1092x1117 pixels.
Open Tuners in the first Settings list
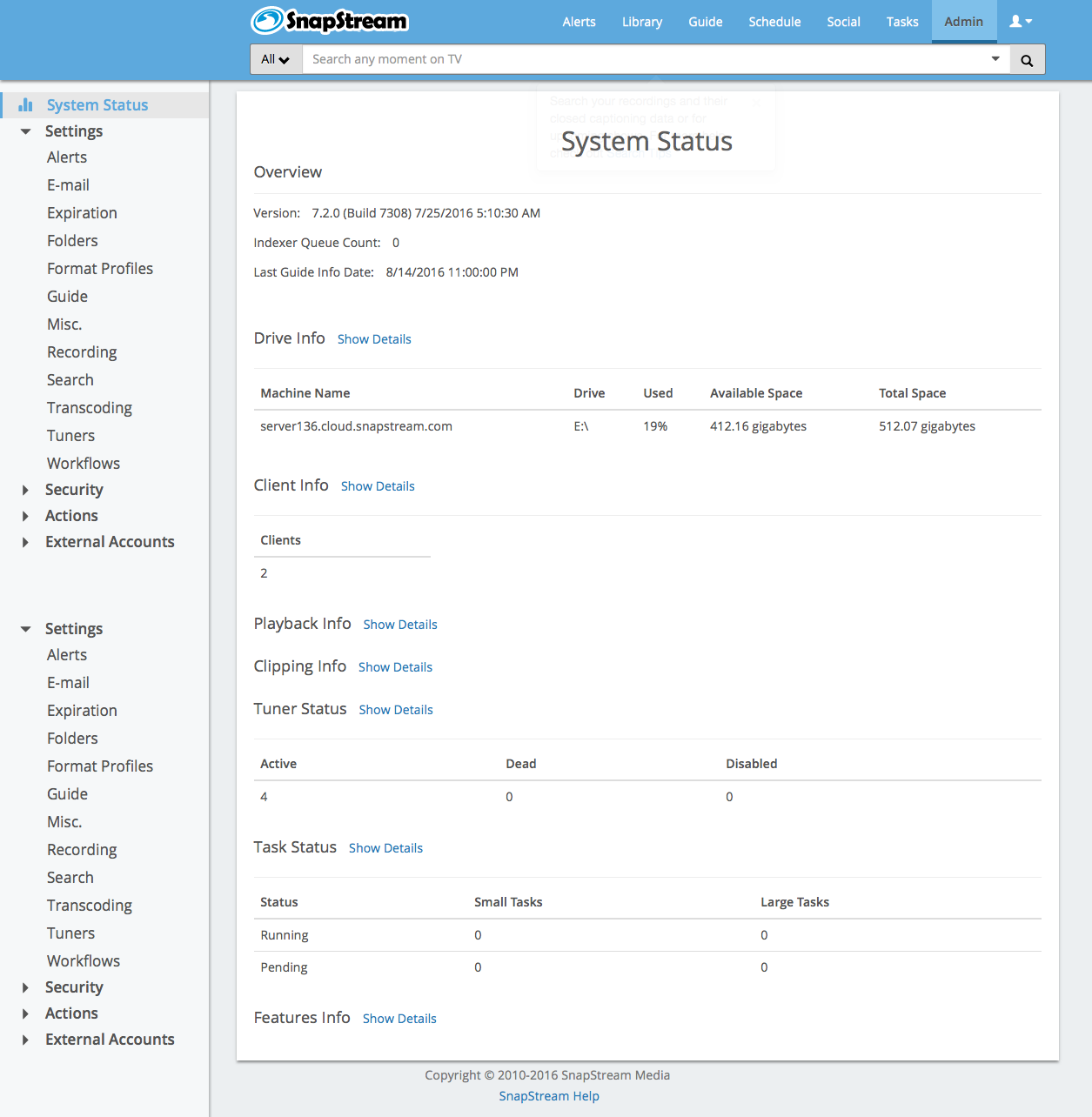[x=70, y=436]
